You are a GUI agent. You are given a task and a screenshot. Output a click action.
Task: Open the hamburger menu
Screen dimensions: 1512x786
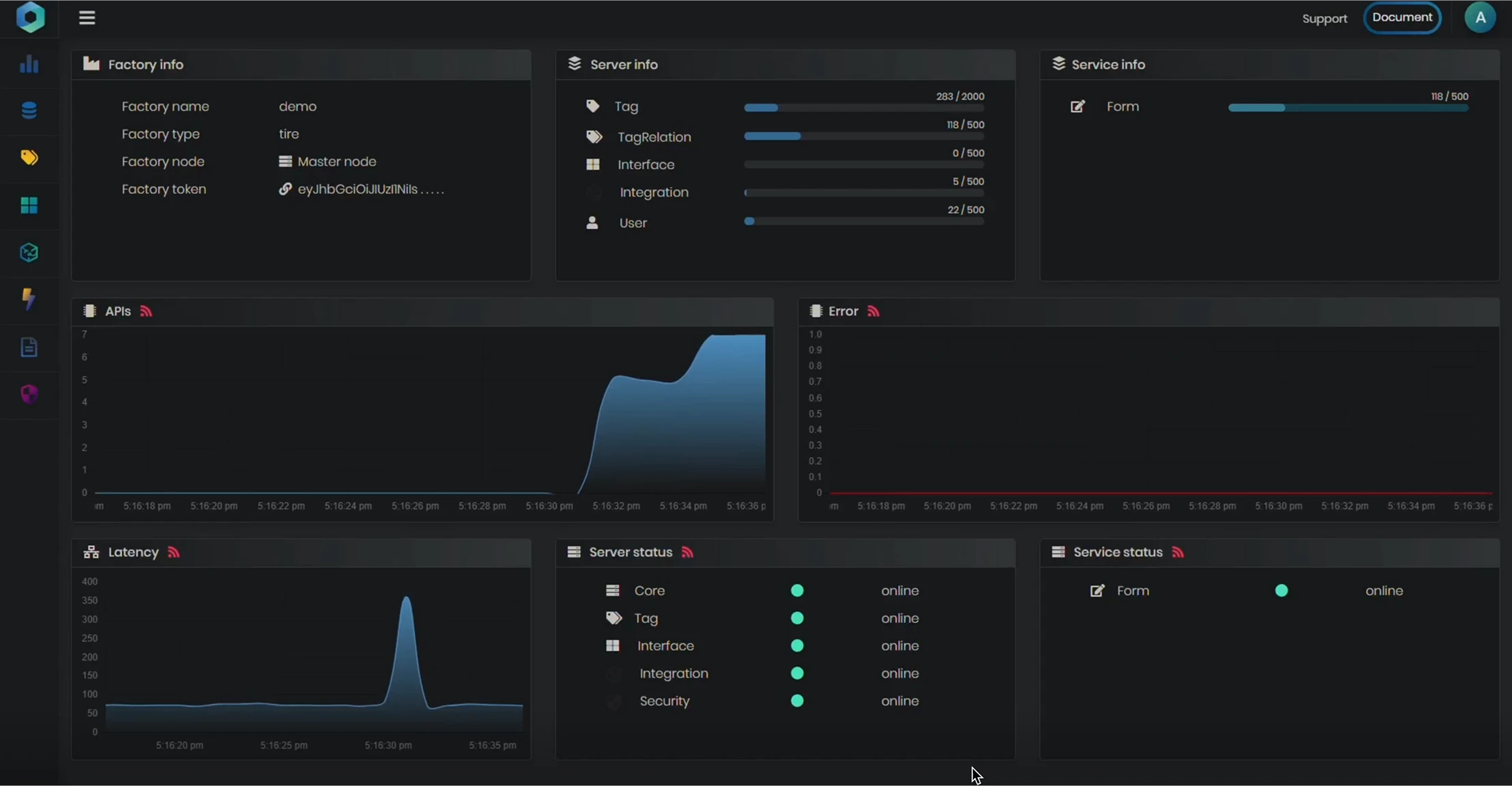pyautogui.click(x=87, y=18)
